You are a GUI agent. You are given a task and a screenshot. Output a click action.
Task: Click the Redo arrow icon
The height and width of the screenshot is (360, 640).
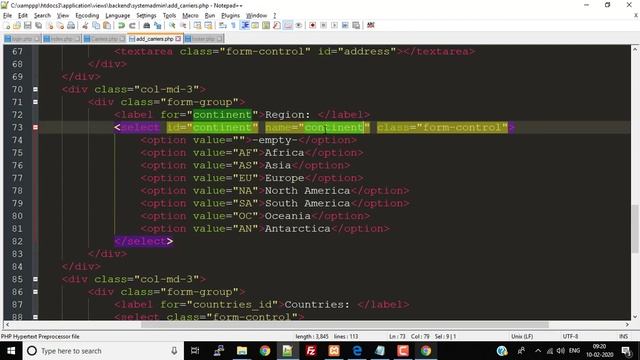pos(132,25)
